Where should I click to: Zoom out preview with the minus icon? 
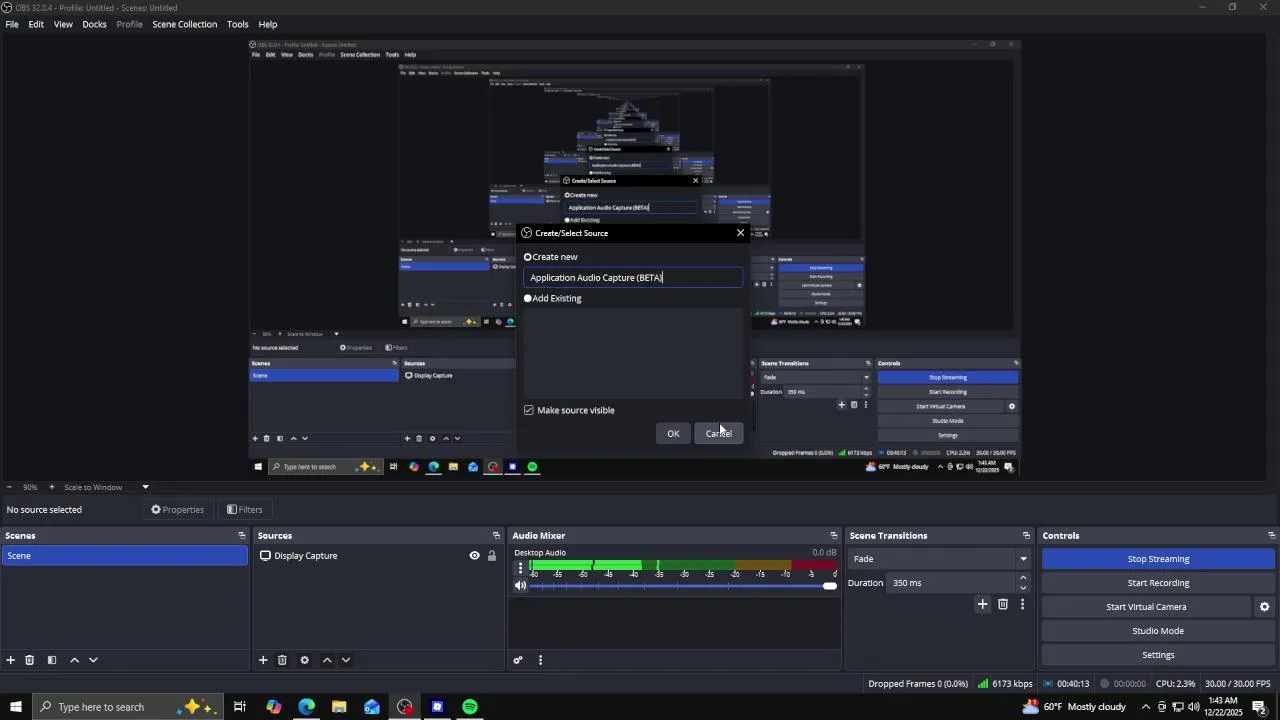(9, 487)
